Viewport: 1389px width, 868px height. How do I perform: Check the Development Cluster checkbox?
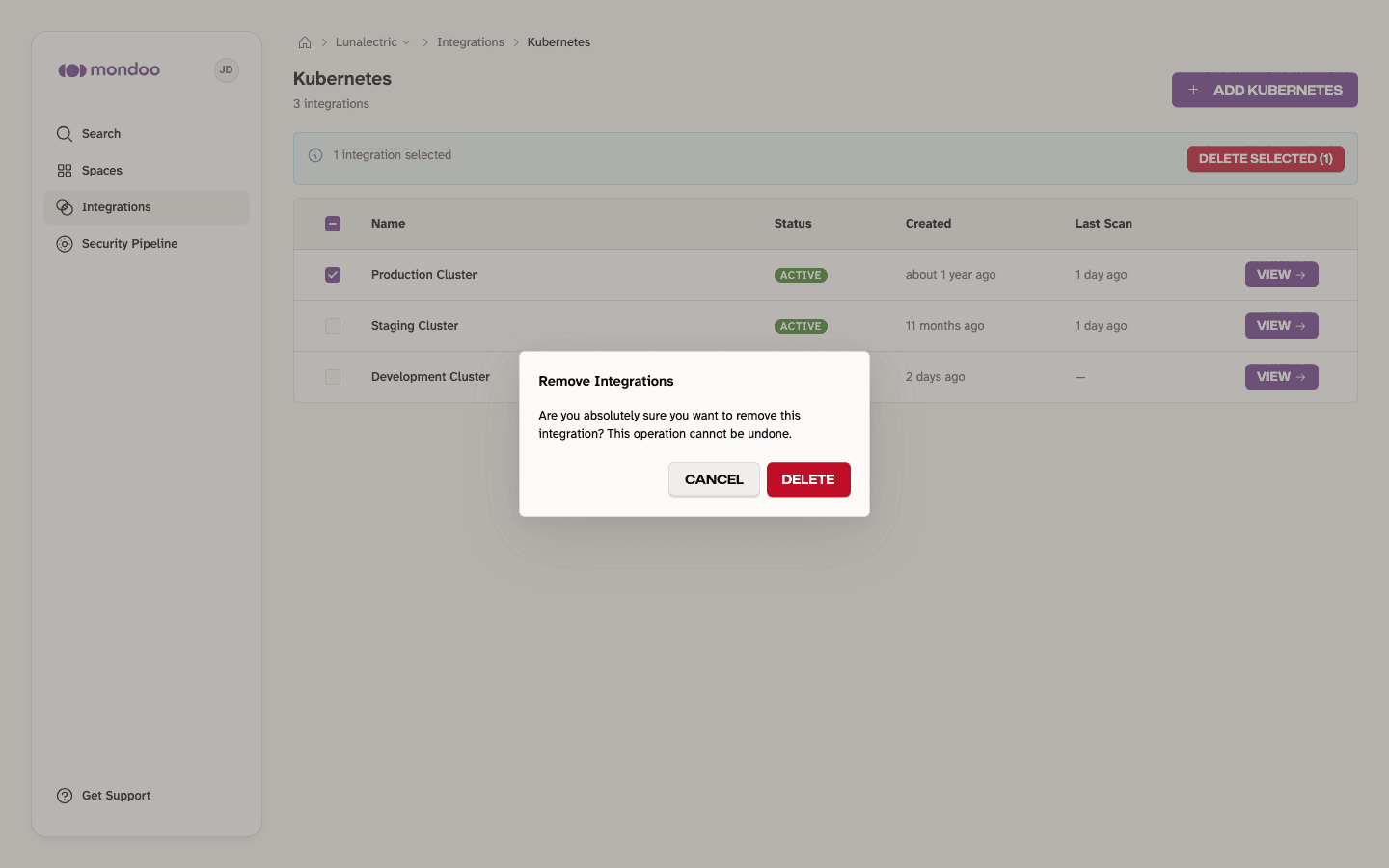click(x=333, y=377)
